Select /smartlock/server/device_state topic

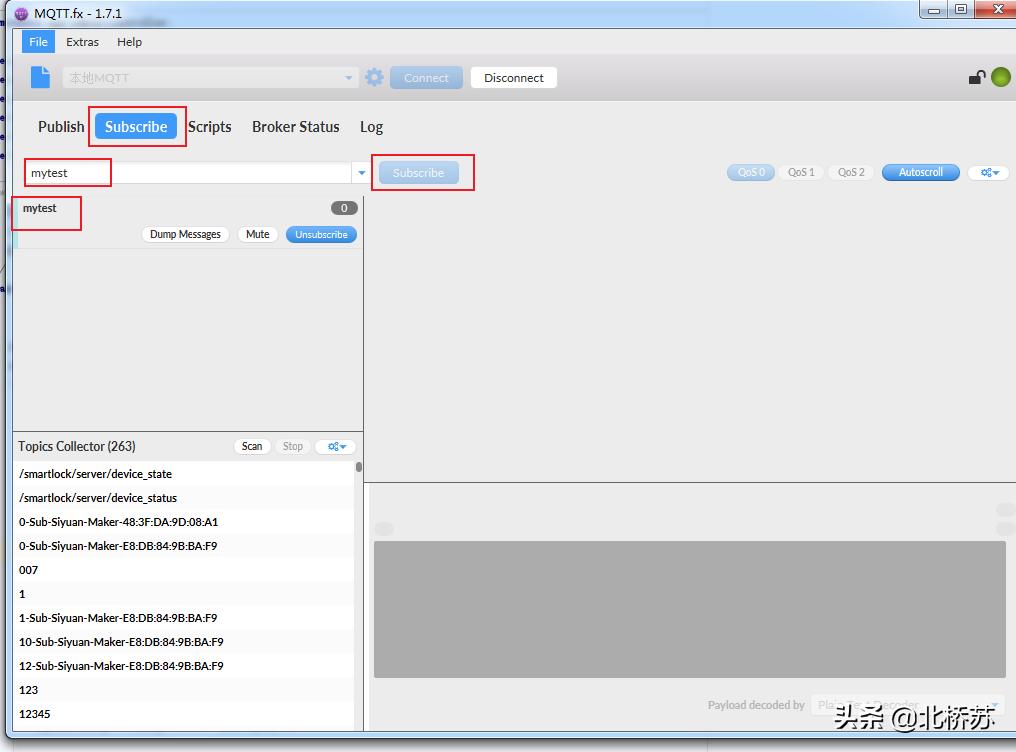coord(184,474)
